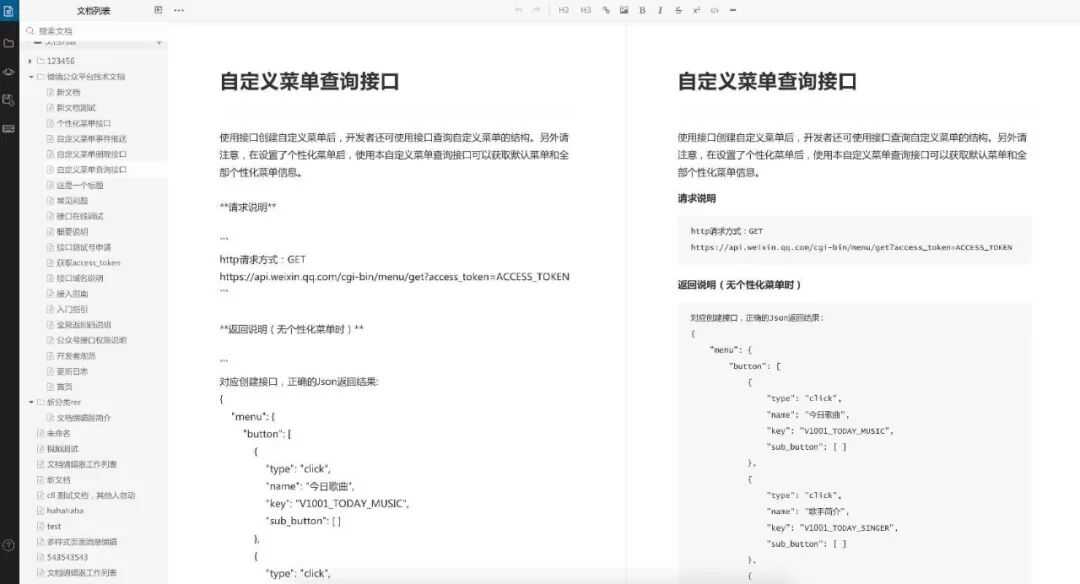Click the undo arrow in the editor toolbar
The image size is (1080, 584).
click(518, 10)
